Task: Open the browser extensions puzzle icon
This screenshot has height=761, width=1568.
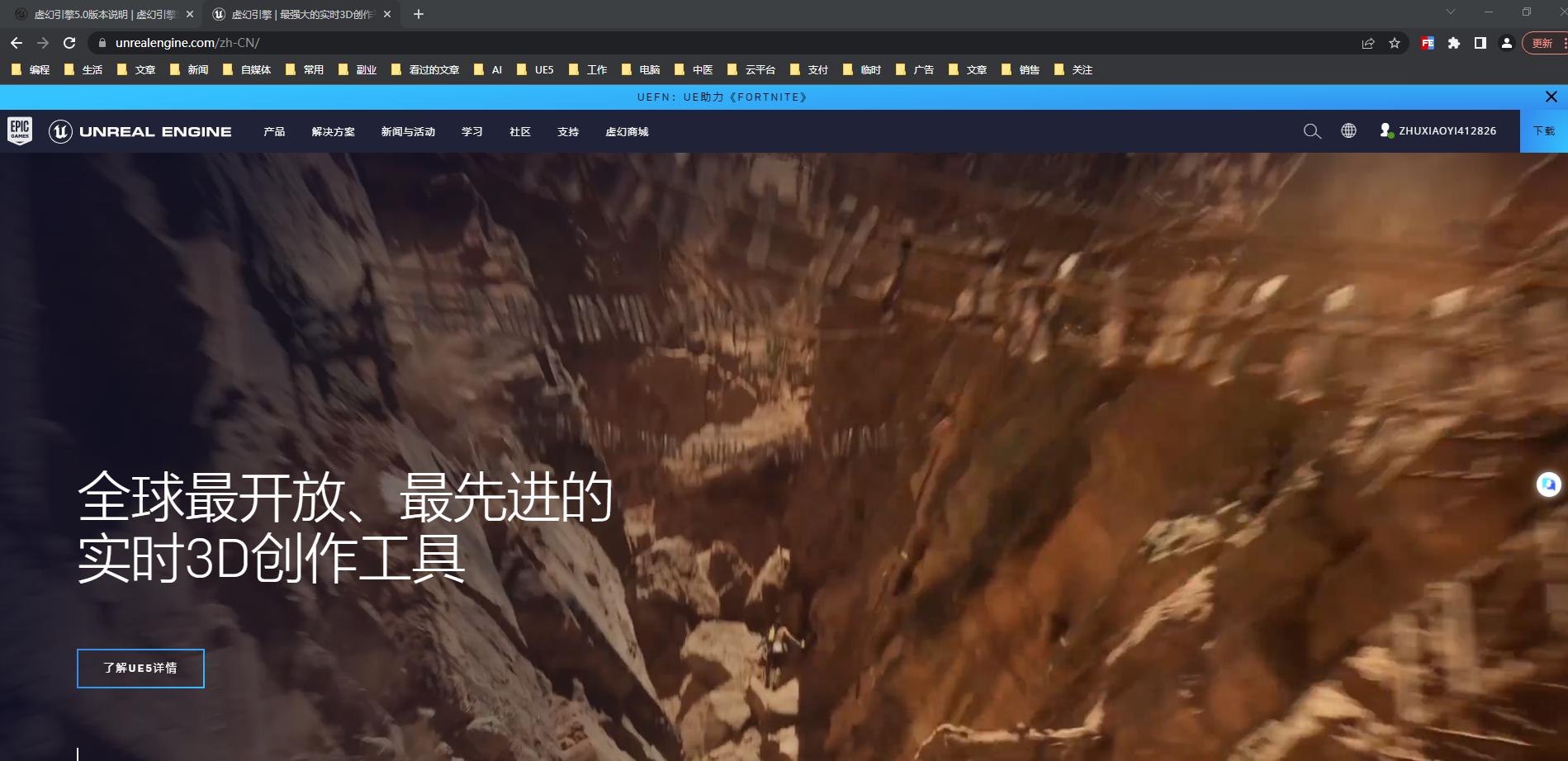Action: point(1453,42)
